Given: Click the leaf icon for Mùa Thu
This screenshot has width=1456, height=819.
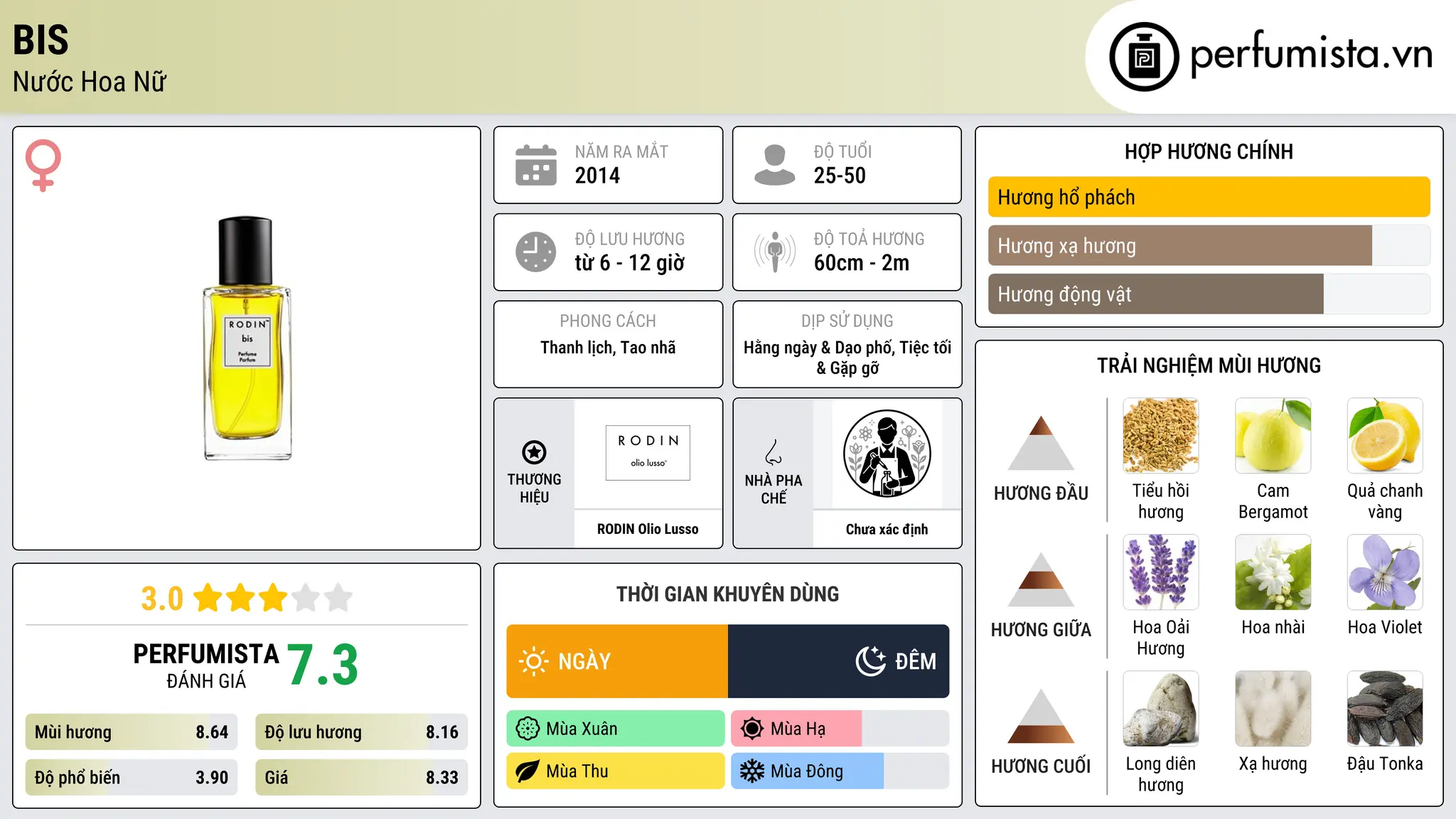Looking at the screenshot, I should [528, 771].
